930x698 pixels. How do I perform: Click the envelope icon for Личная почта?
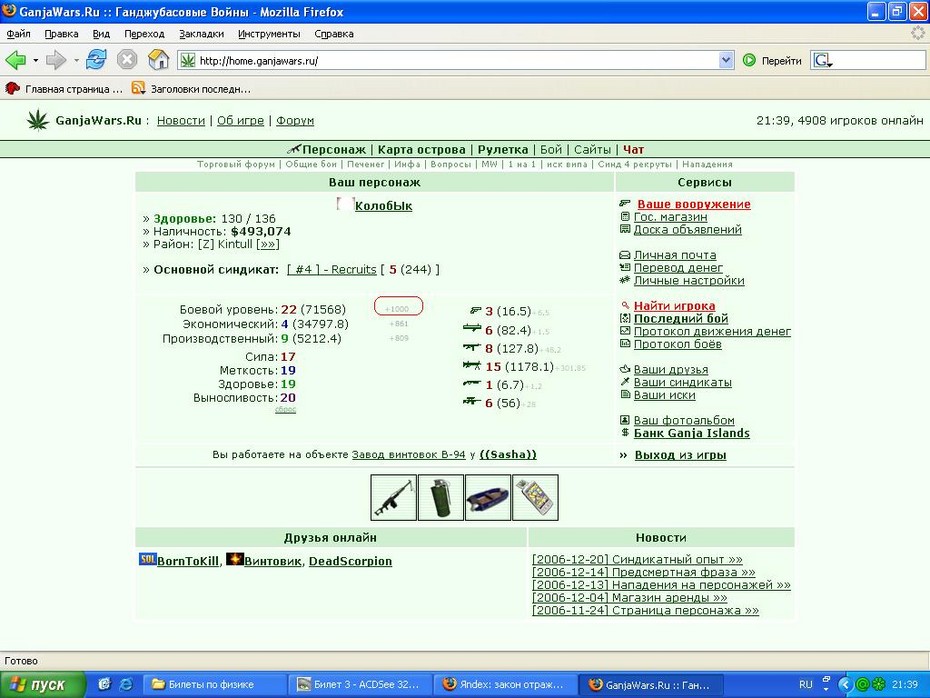(x=625, y=255)
